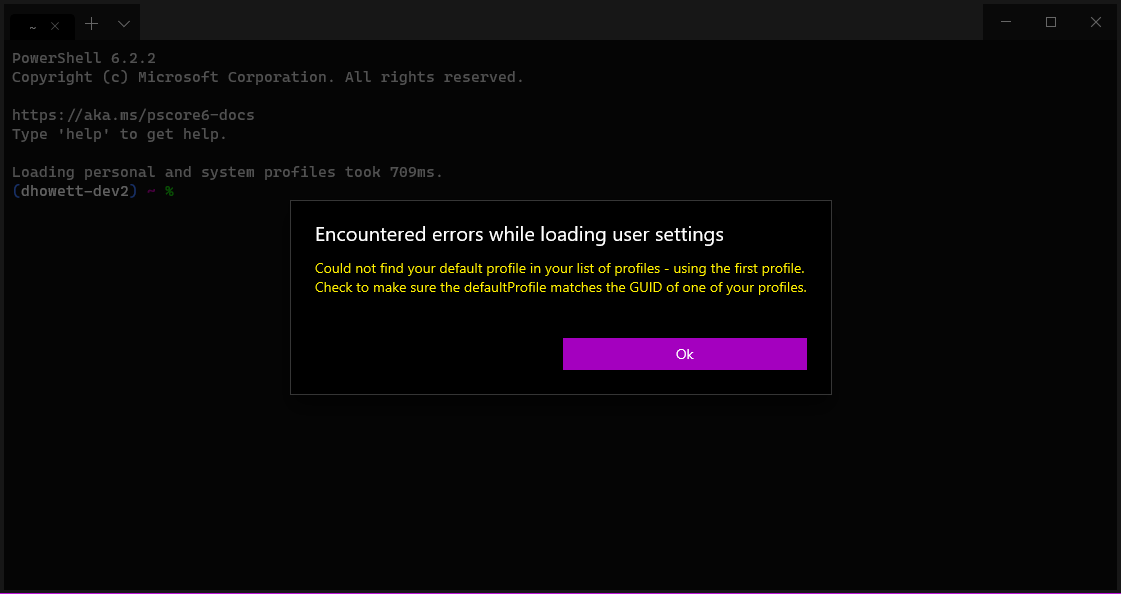Image resolution: width=1121 pixels, height=594 pixels.
Task: Click the aka.ms/pscore6-docs link
Action: pos(133,114)
